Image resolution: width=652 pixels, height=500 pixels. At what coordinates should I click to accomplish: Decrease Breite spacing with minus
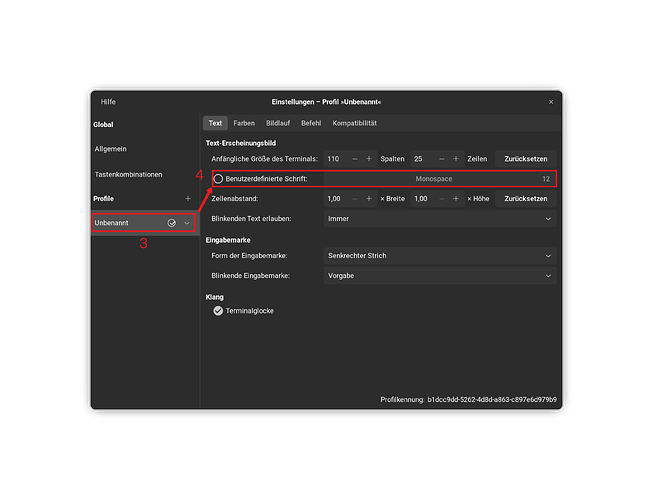tap(355, 199)
